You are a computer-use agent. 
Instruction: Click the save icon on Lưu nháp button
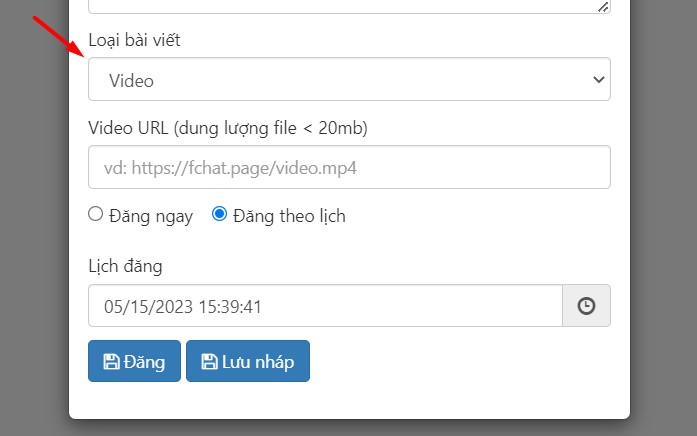point(209,362)
